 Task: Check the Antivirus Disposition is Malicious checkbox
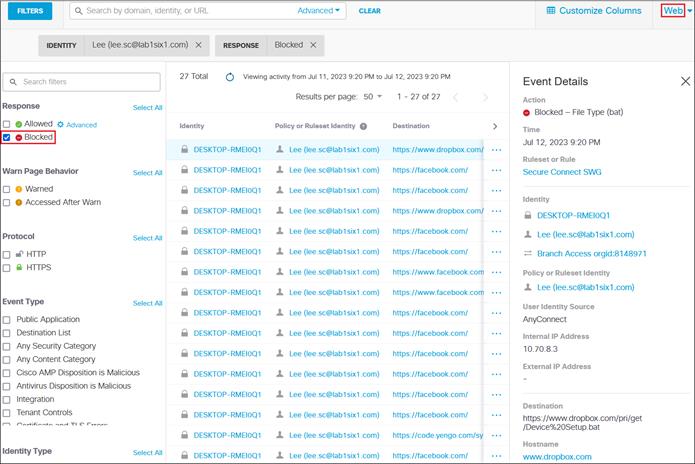(6, 386)
